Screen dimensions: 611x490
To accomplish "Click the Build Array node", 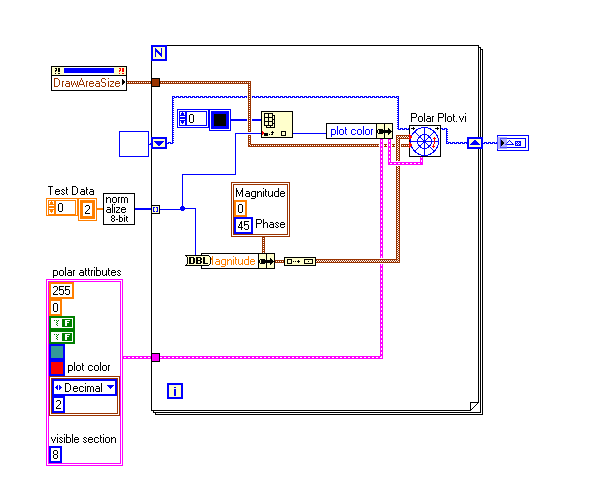I will (x=300, y=261).
